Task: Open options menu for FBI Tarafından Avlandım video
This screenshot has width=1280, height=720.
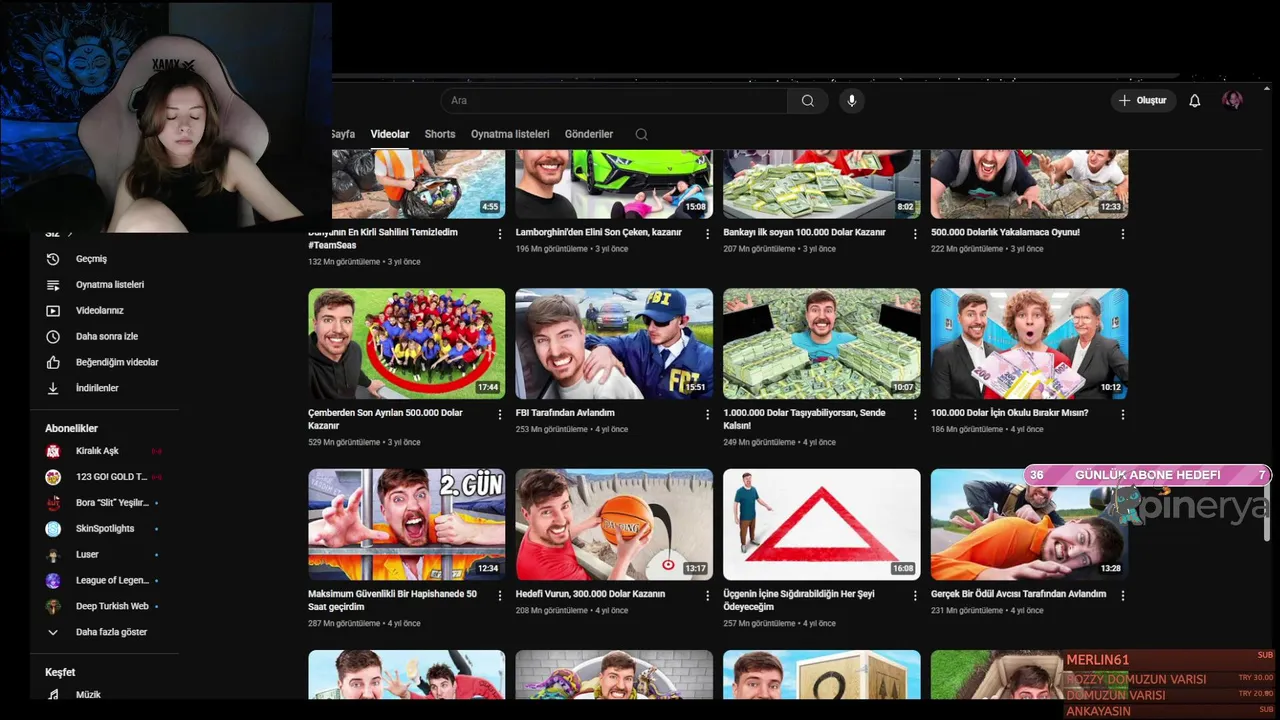Action: [707, 414]
